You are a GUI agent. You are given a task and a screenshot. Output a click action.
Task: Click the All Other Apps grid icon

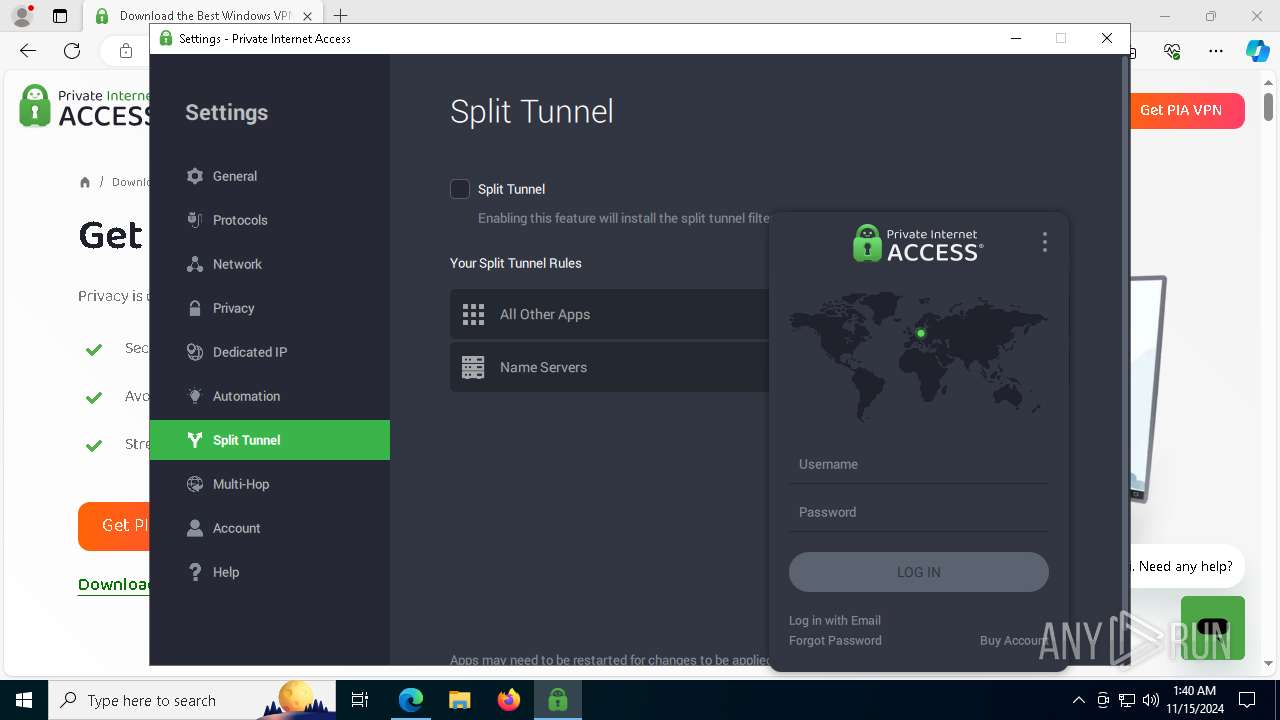pos(473,315)
